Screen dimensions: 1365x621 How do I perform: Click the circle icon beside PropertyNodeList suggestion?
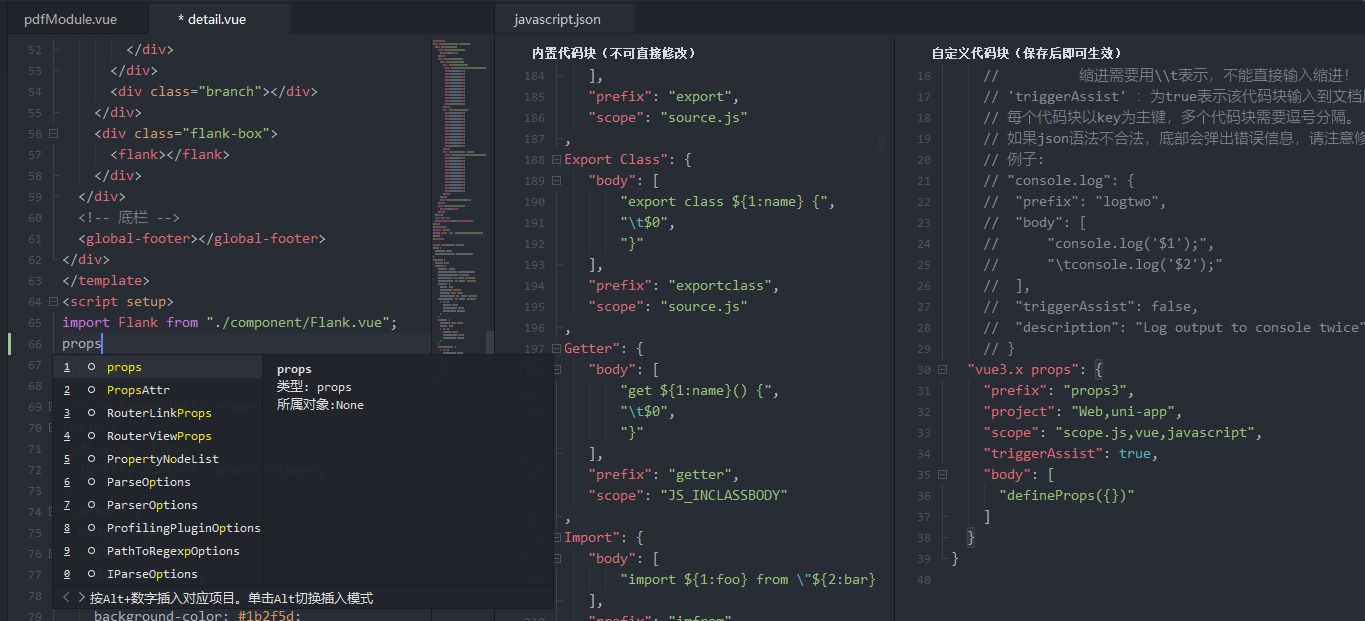(x=92, y=459)
